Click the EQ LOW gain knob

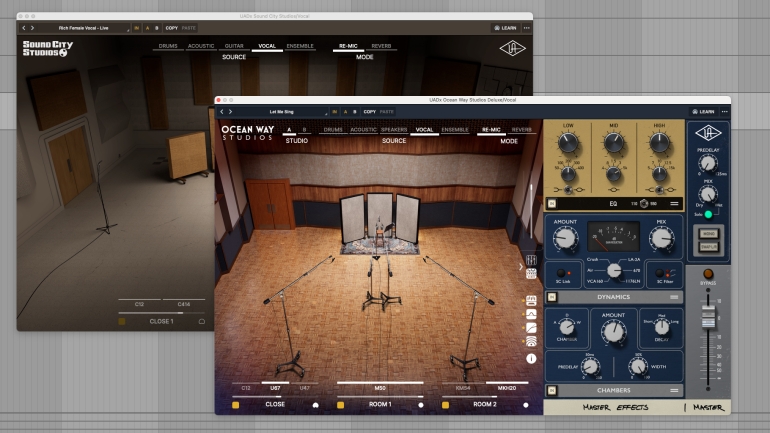(x=568, y=143)
